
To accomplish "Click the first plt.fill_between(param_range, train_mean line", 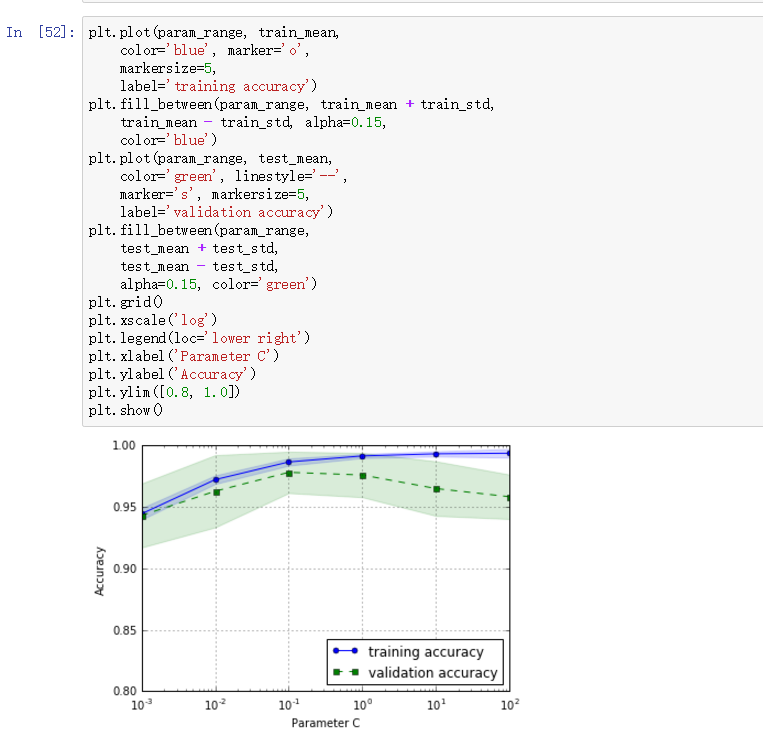I will click(291, 105).
